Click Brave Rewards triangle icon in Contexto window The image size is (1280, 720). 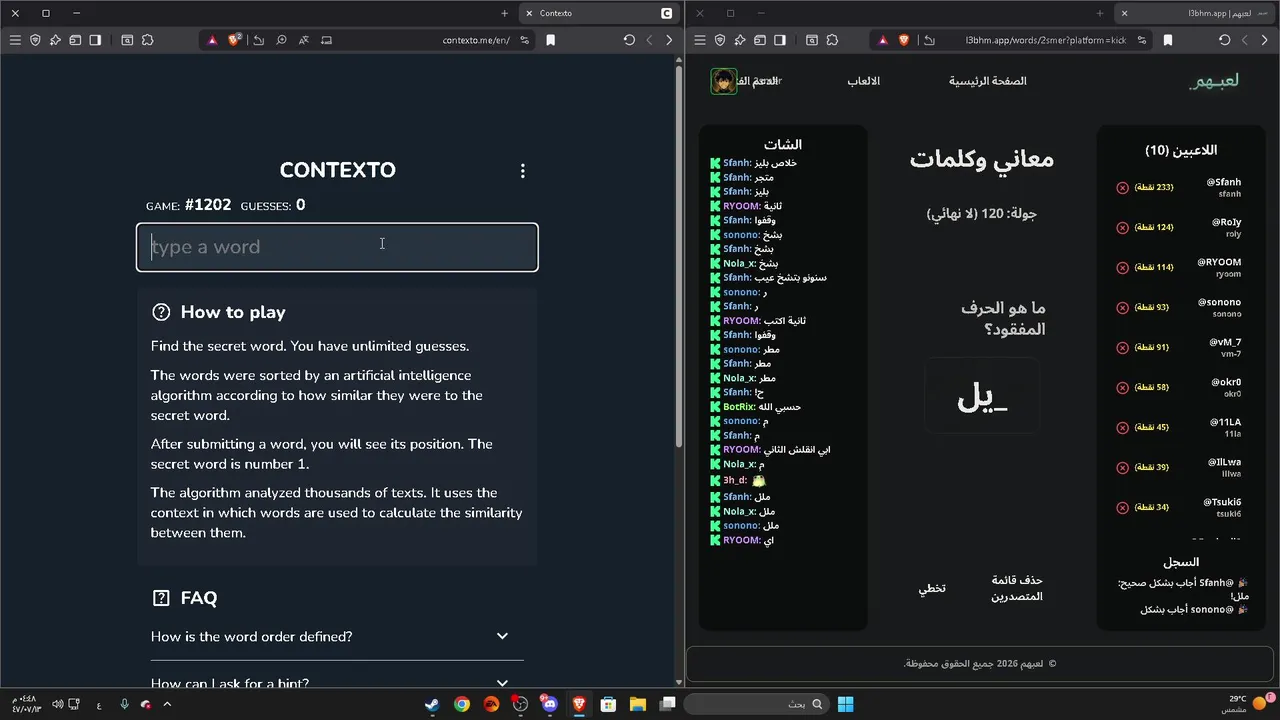(x=213, y=40)
